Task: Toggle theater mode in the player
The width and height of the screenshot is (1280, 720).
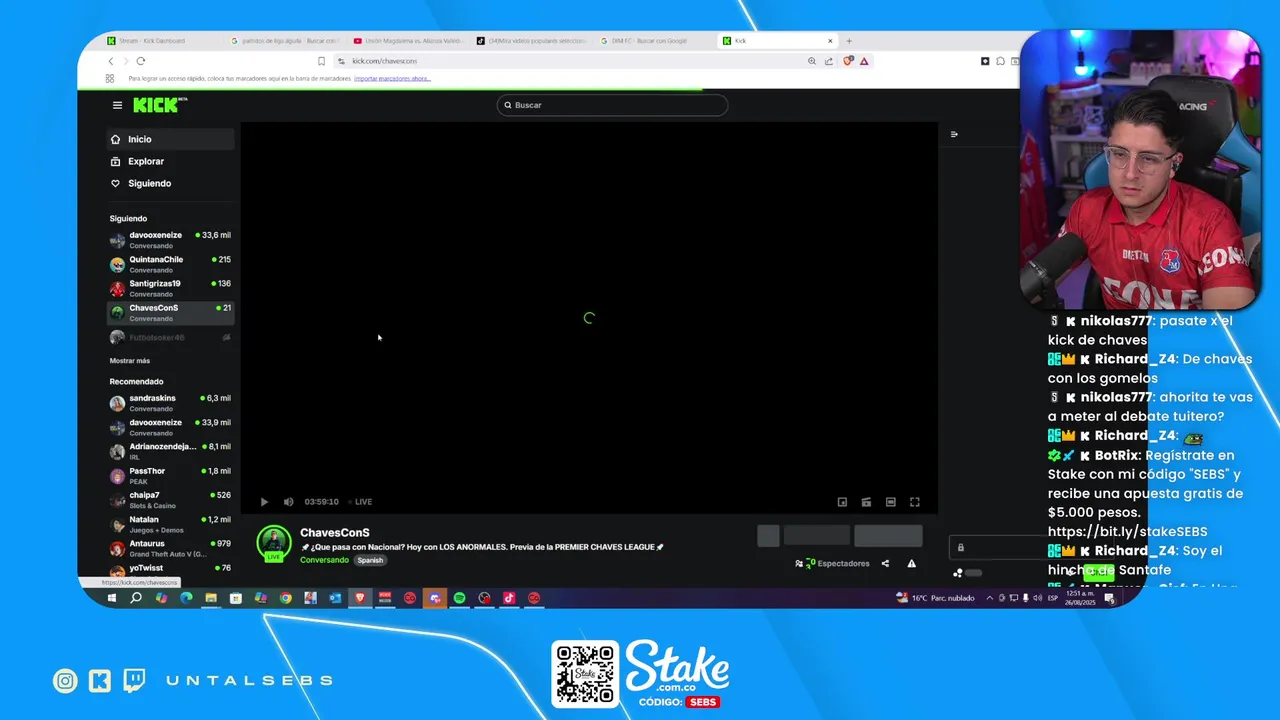Action: click(890, 502)
